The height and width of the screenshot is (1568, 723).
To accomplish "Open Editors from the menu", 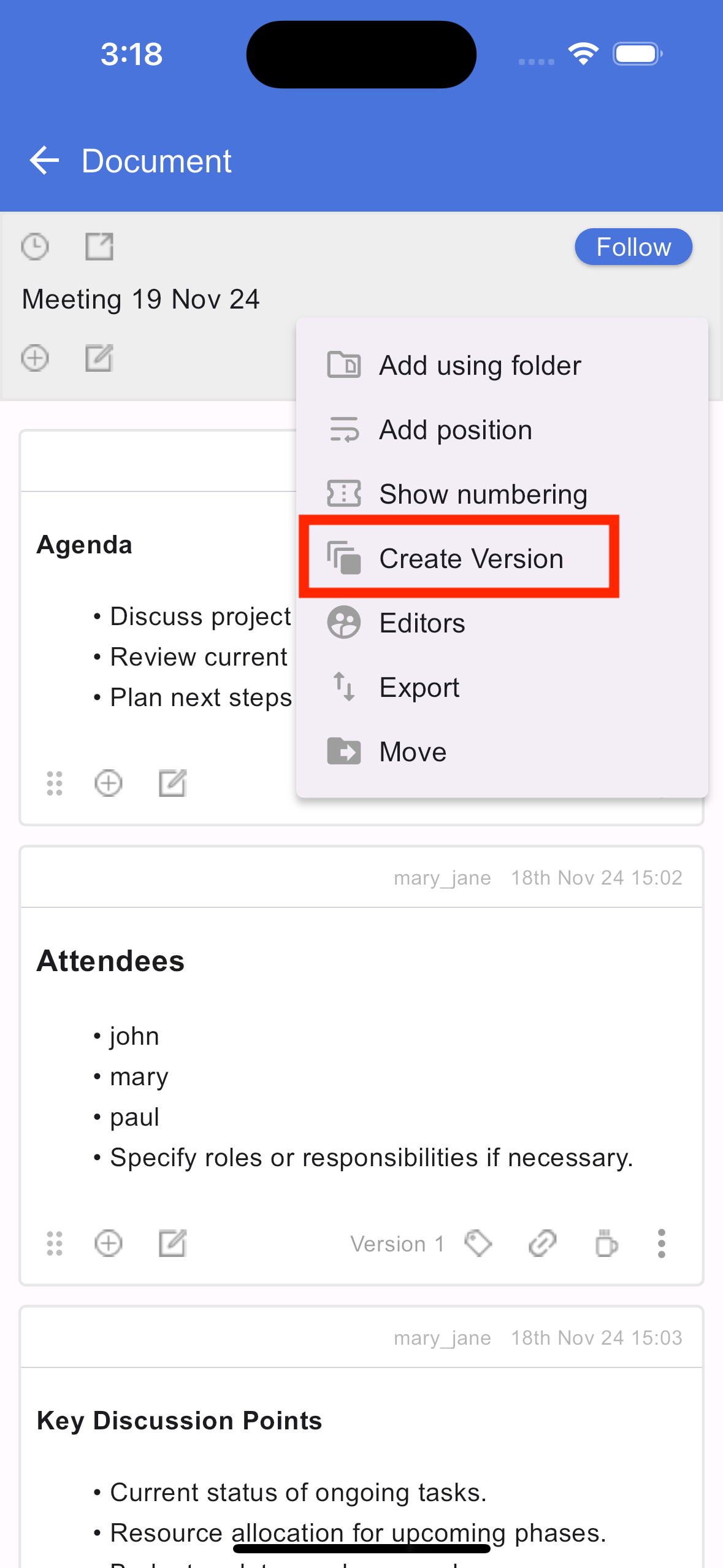I will click(502, 623).
